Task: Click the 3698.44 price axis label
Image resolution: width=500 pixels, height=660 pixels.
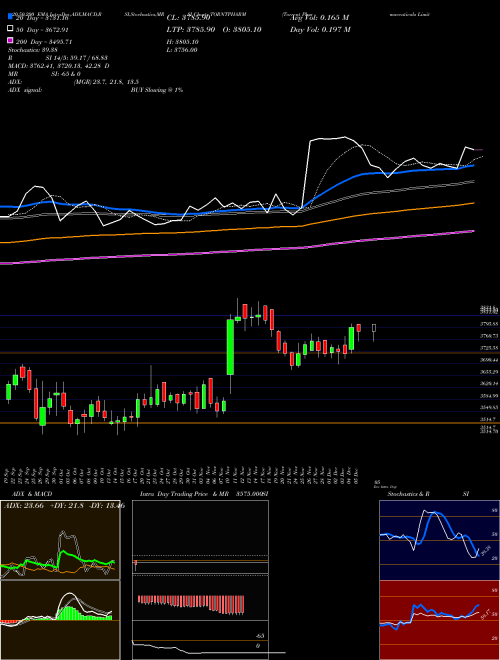Action: coord(489,360)
